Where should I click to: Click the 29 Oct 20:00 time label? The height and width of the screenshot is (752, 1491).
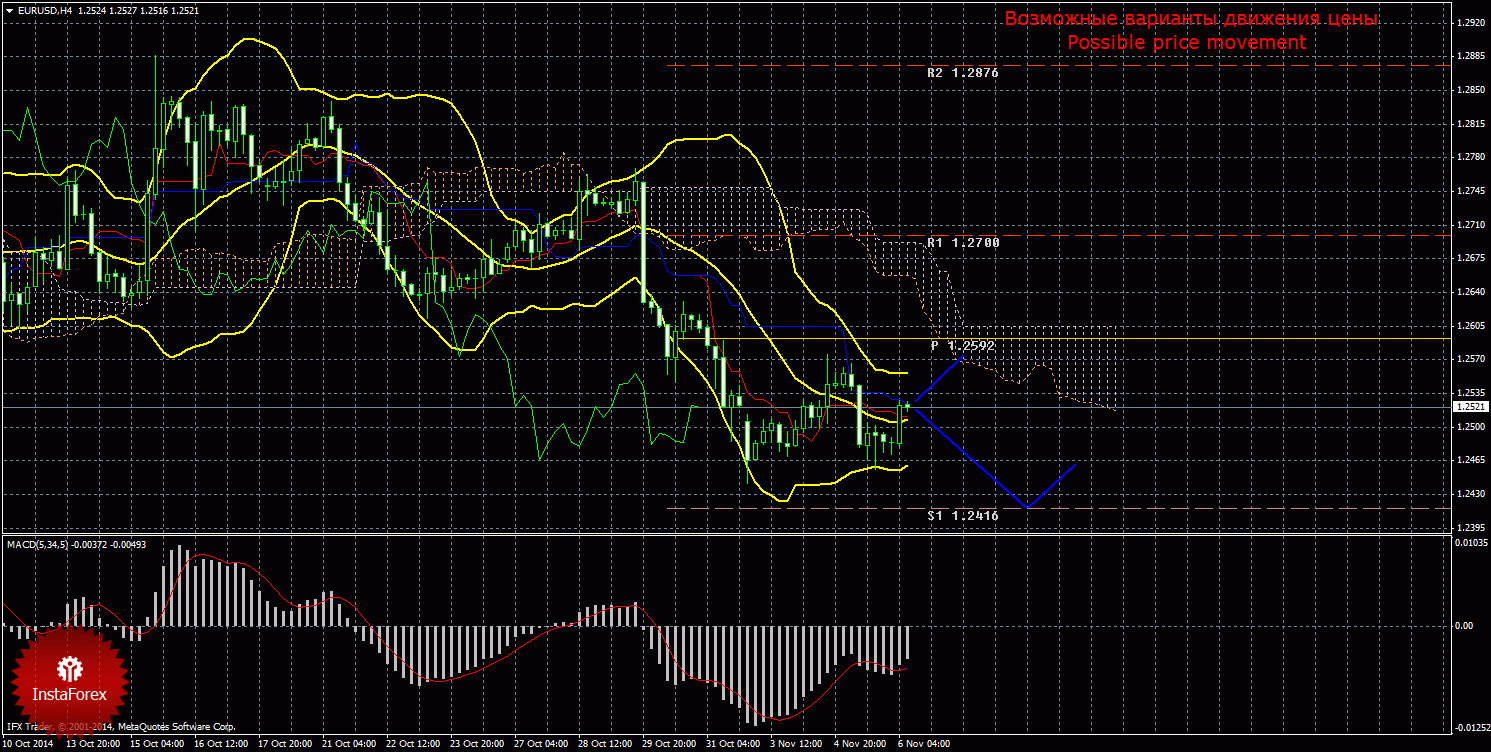coord(667,744)
